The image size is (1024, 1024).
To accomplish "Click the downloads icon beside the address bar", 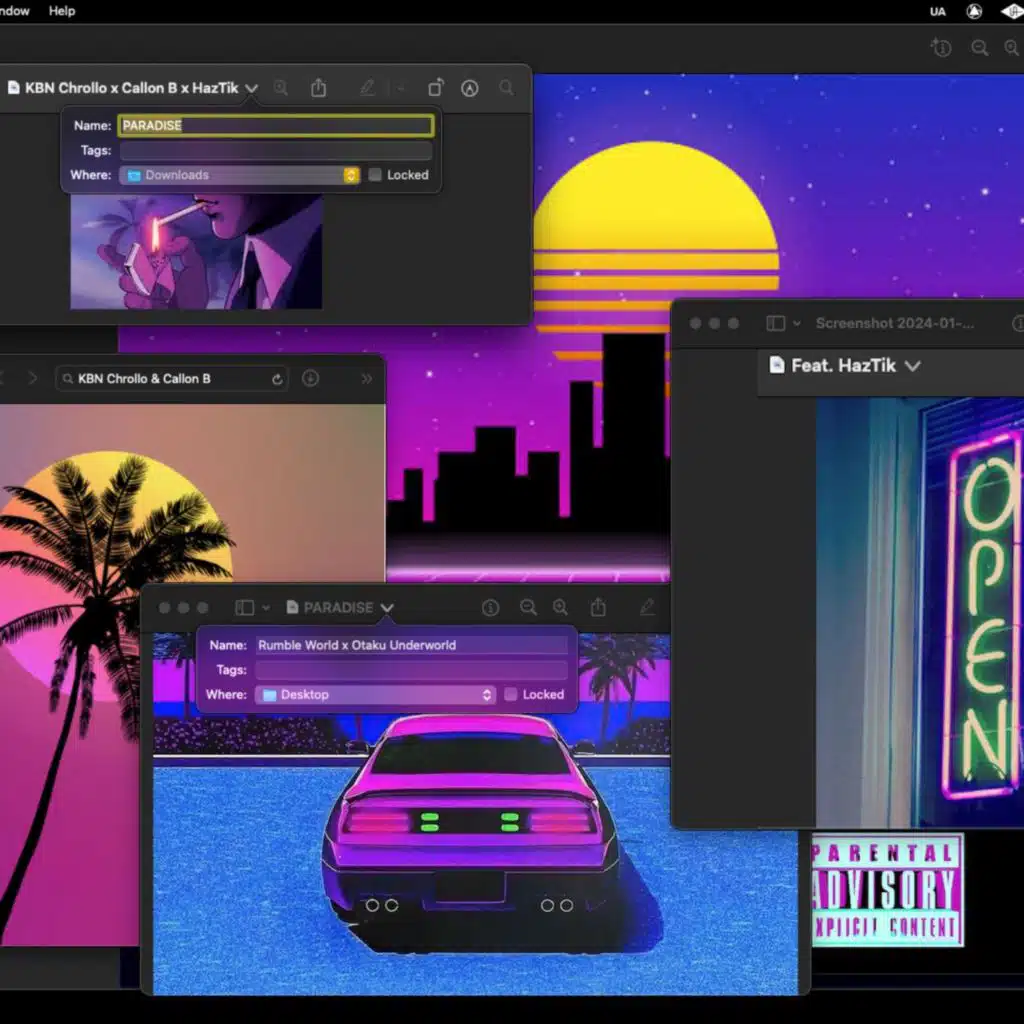I will pos(310,379).
